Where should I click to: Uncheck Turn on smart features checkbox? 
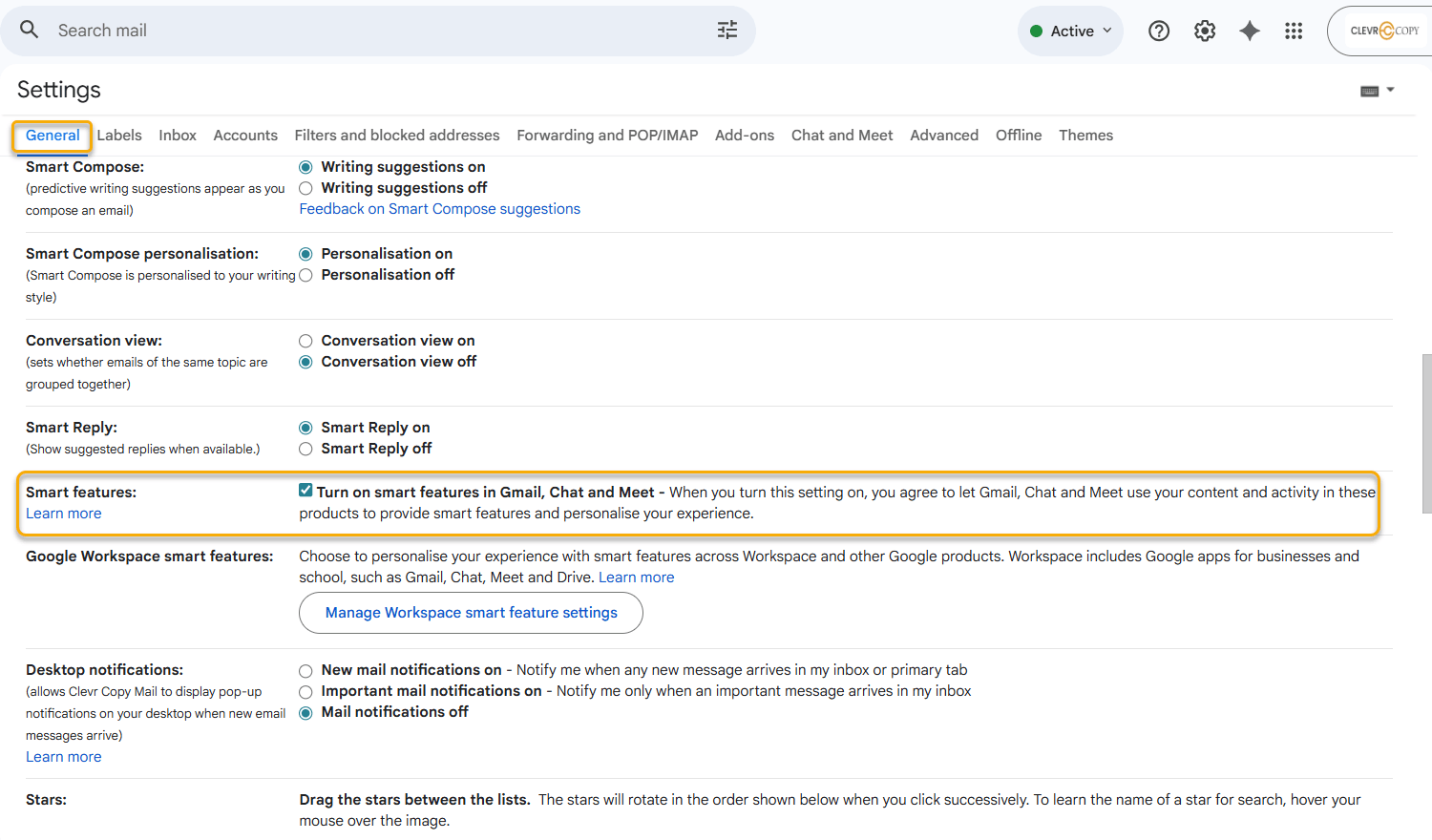[x=305, y=491]
